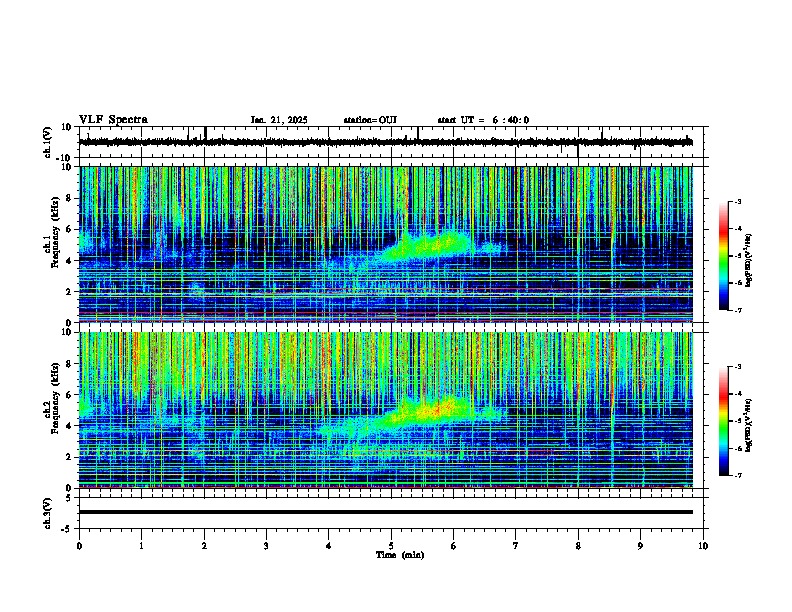Click tick label 5 on Time (min) axis

pos(391,546)
